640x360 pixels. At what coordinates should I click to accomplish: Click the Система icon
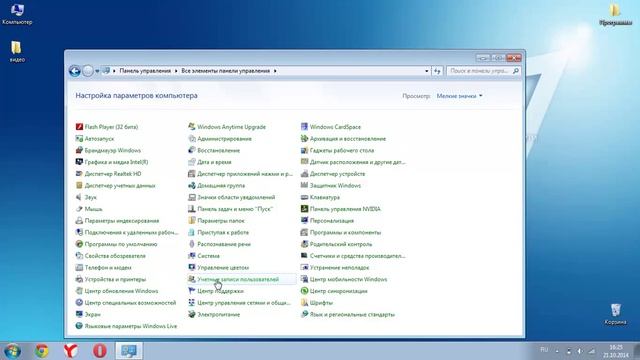point(191,256)
